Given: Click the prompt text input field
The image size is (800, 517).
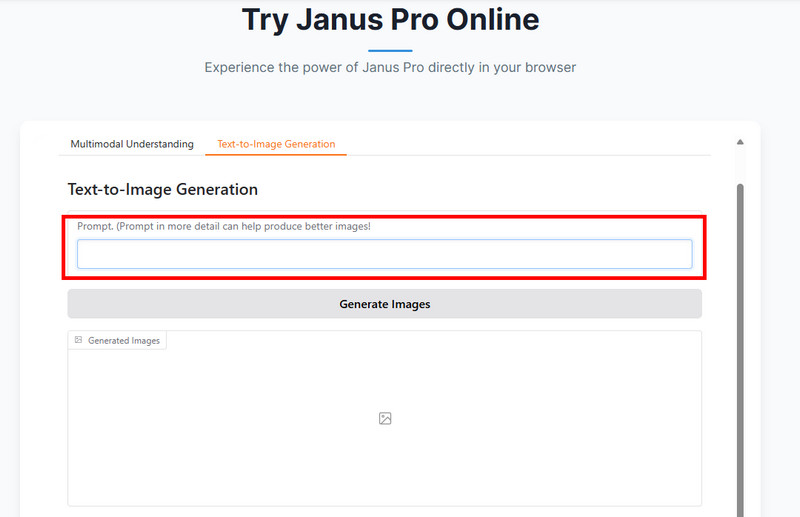Looking at the screenshot, I should point(385,254).
